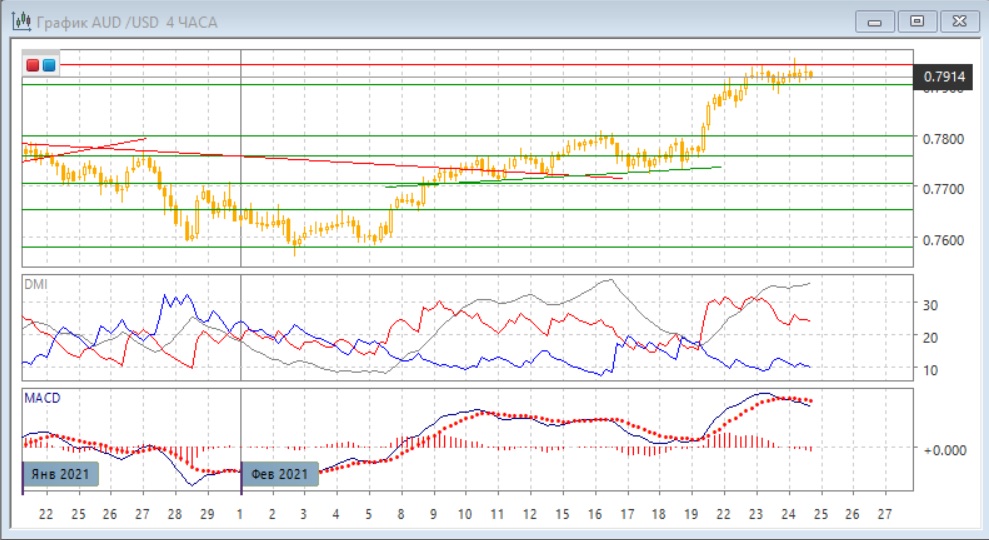Viewport: 989px width, 540px height.
Task: Click the 0.7700 level on price axis
Action: pyautogui.click(x=944, y=188)
